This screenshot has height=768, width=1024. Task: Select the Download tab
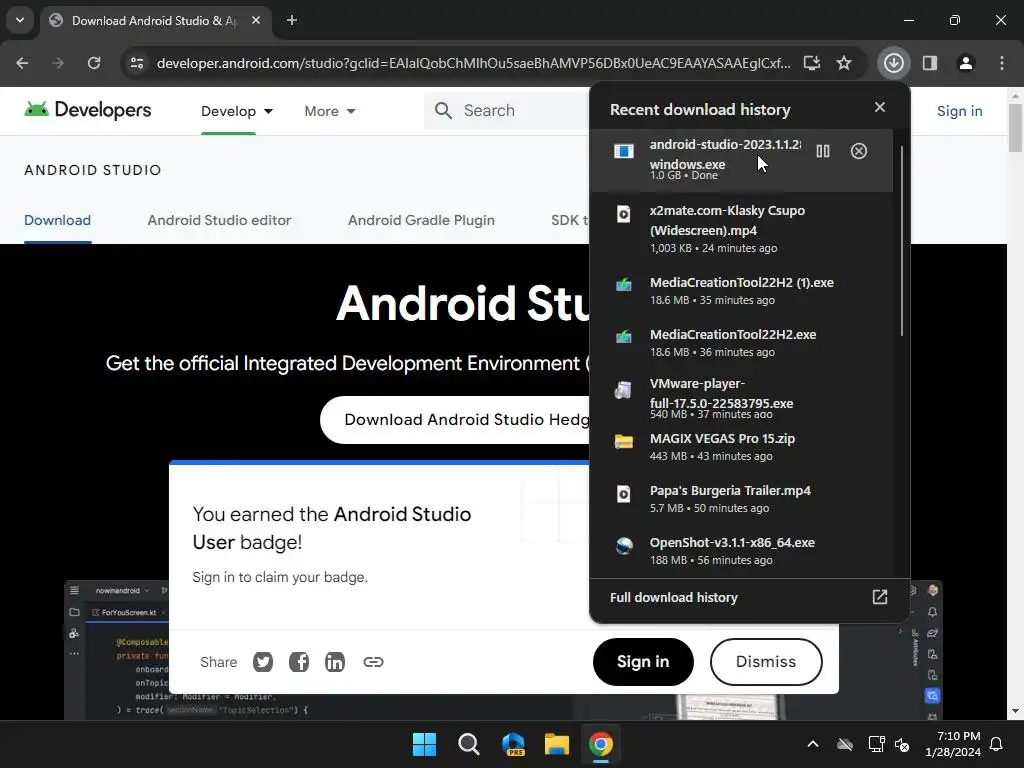pos(57,220)
